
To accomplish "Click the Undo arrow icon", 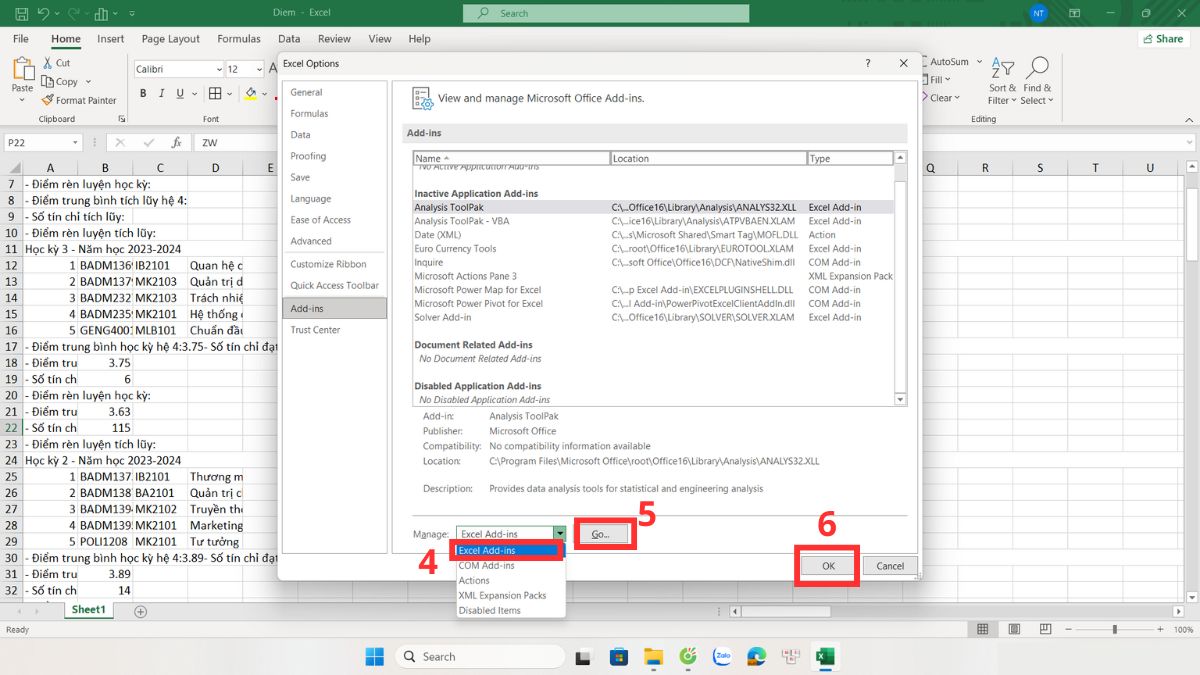I will 43,14.
